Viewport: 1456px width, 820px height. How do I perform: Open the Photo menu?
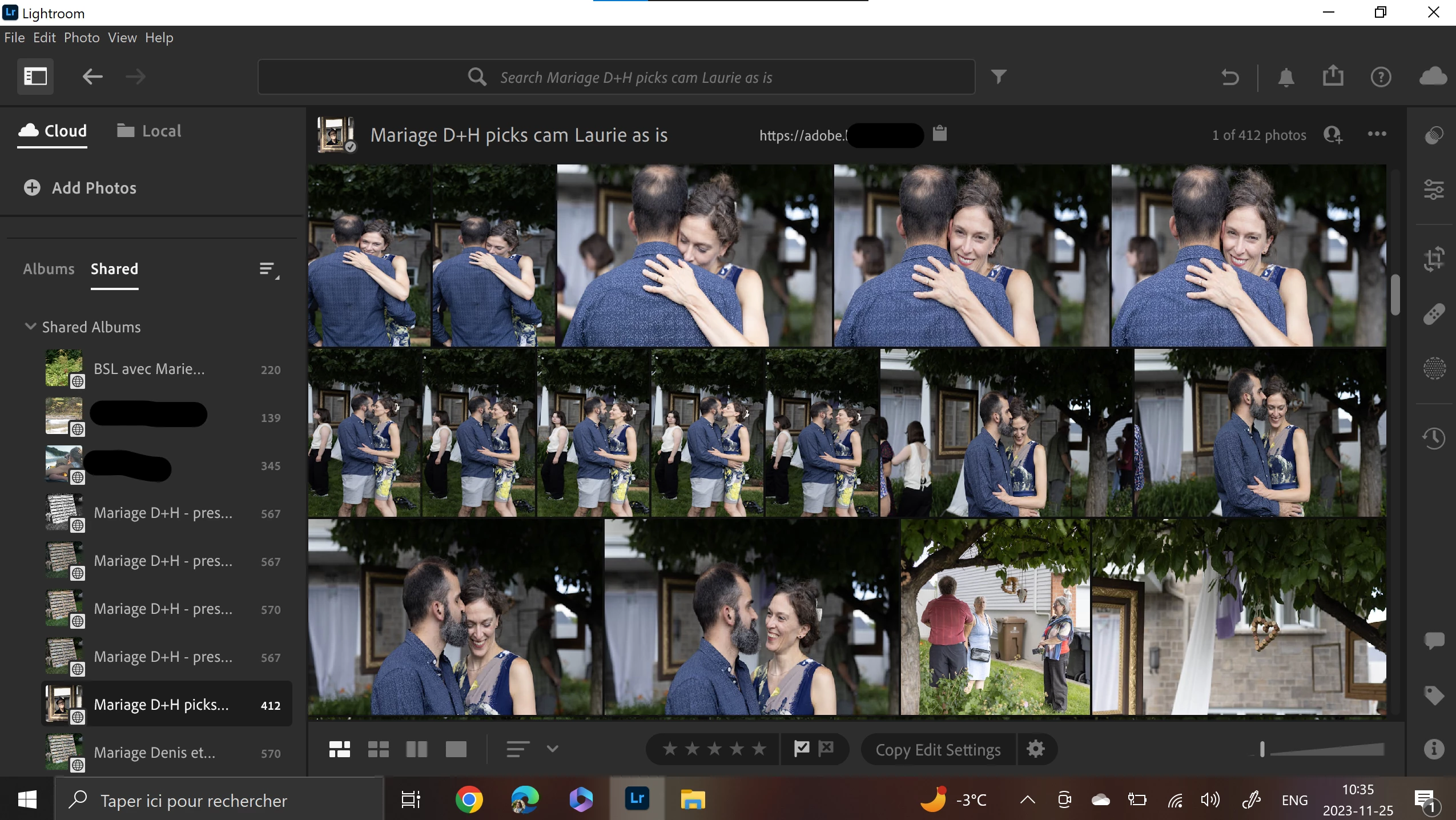click(82, 38)
